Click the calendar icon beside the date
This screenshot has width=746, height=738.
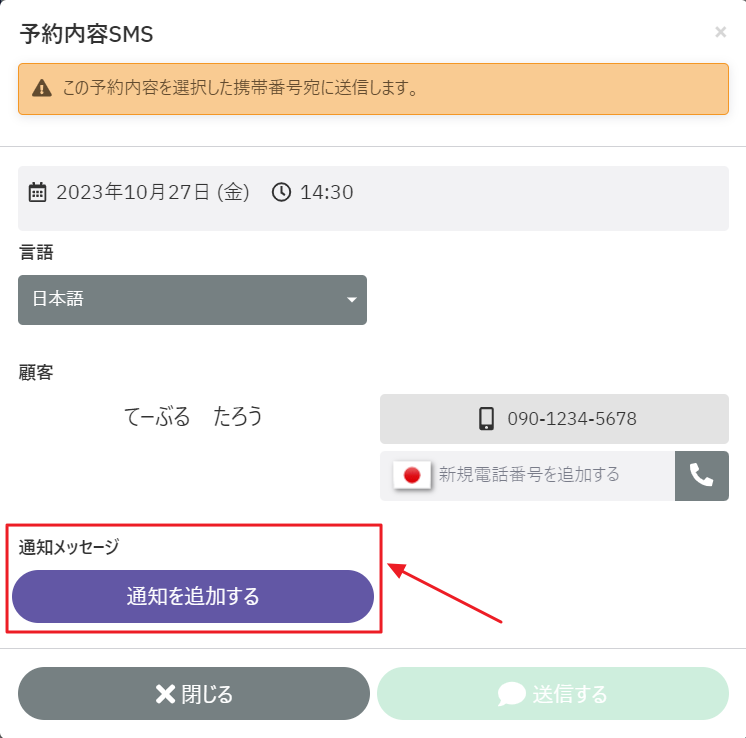click(37, 192)
